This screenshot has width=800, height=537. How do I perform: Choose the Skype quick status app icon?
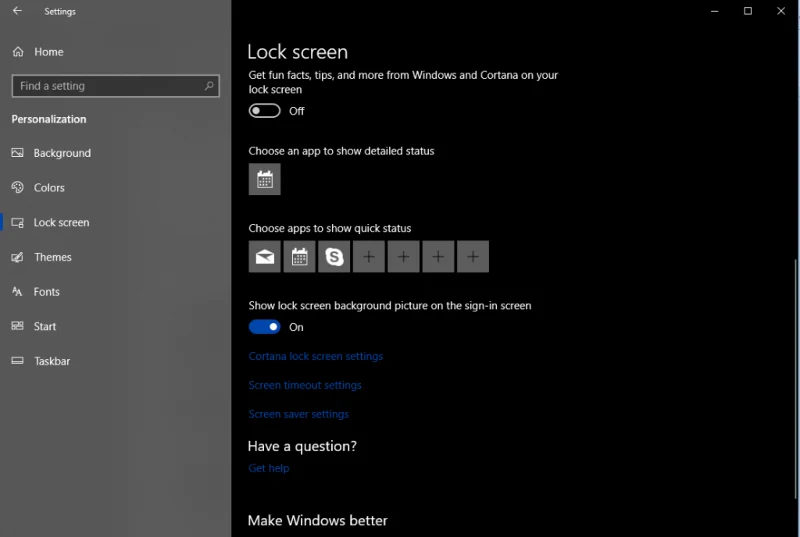tap(334, 257)
